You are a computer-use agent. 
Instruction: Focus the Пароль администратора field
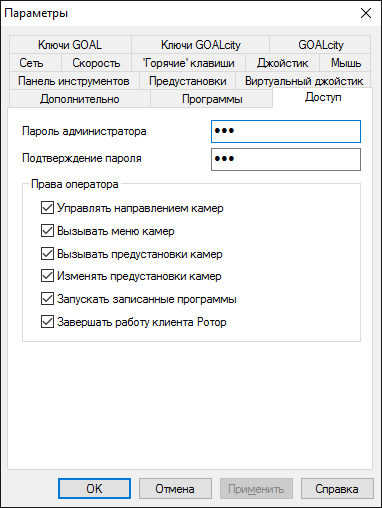[286, 131]
